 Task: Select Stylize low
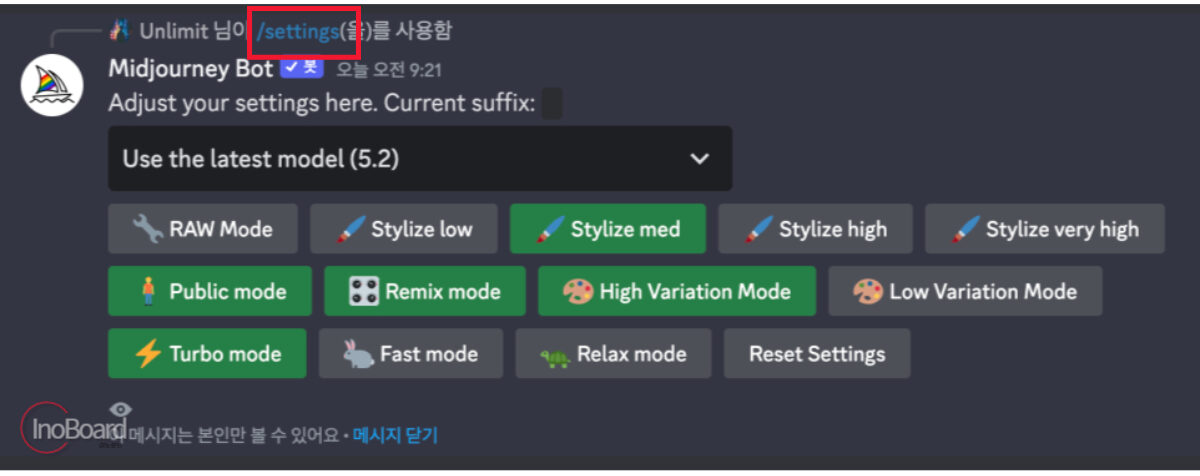405,229
